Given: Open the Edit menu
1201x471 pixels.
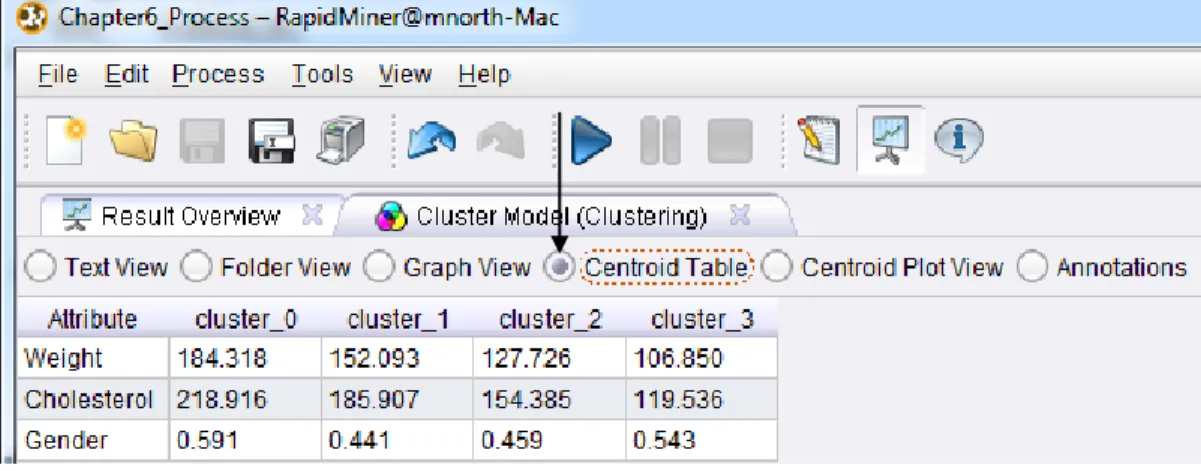Looking at the screenshot, I should (127, 75).
